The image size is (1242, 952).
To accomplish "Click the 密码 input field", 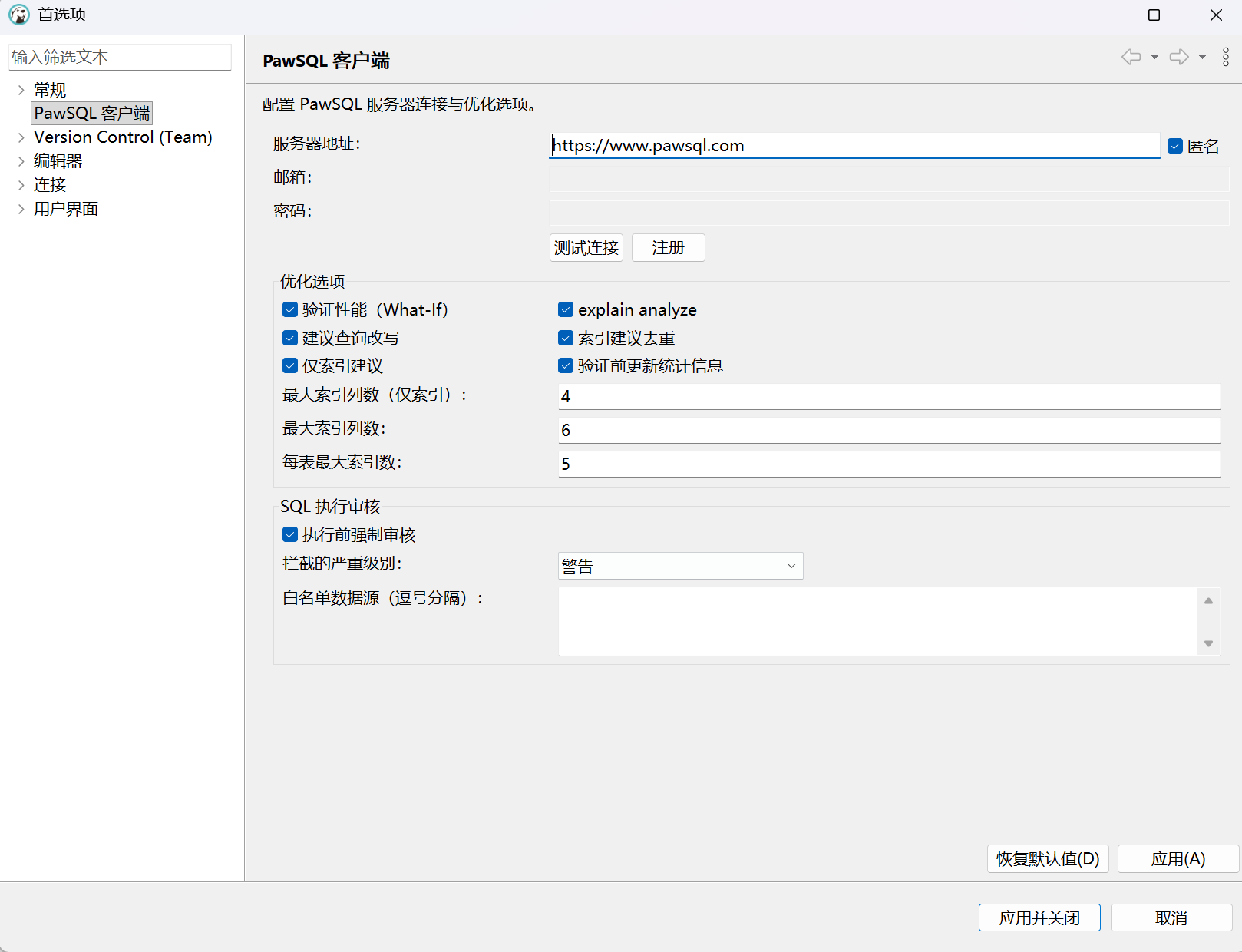I will [889, 213].
